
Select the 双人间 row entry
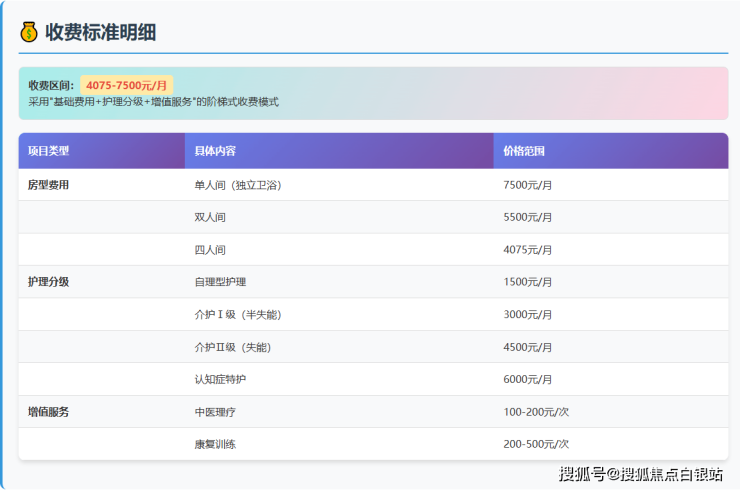pos(210,217)
